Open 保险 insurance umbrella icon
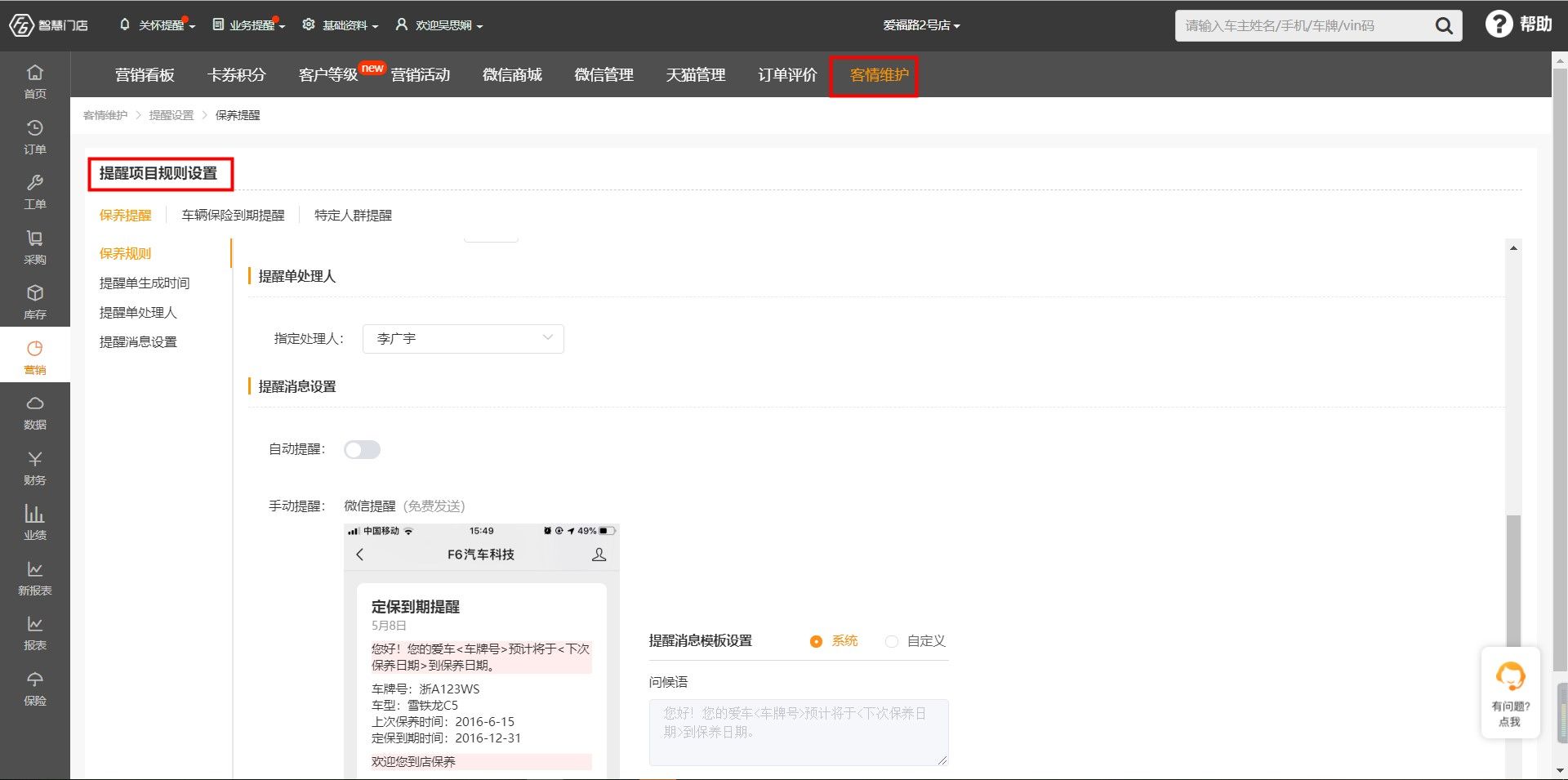The width and height of the screenshot is (1568, 780). click(x=35, y=689)
